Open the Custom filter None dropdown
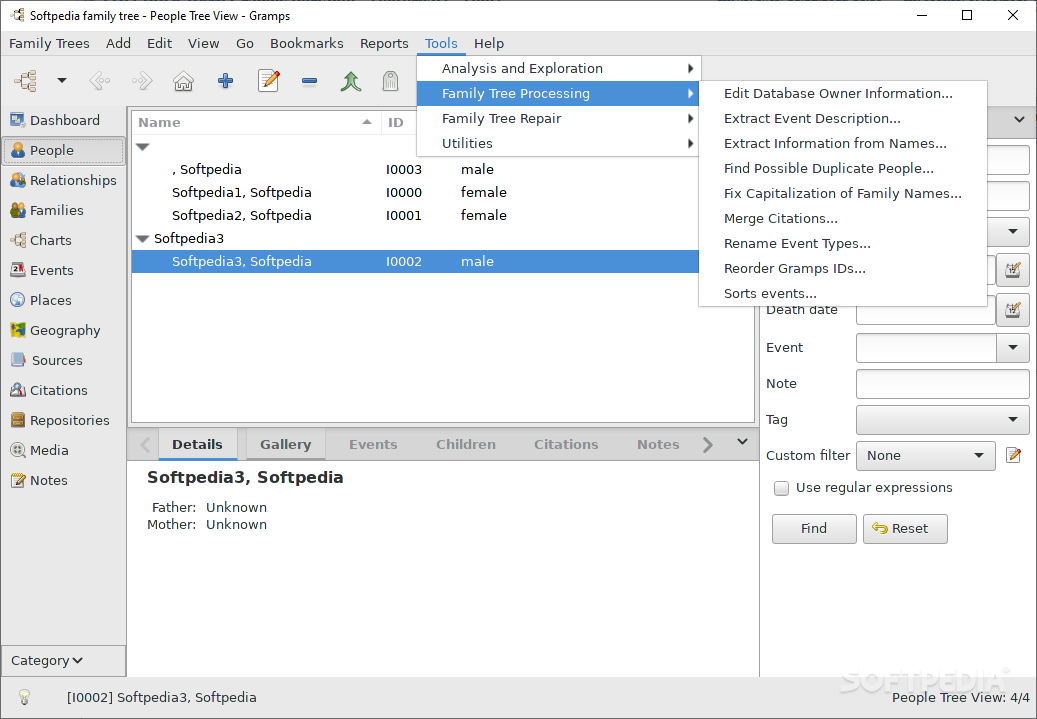The width and height of the screenshot is (1037, 719). tap(926, 456)
